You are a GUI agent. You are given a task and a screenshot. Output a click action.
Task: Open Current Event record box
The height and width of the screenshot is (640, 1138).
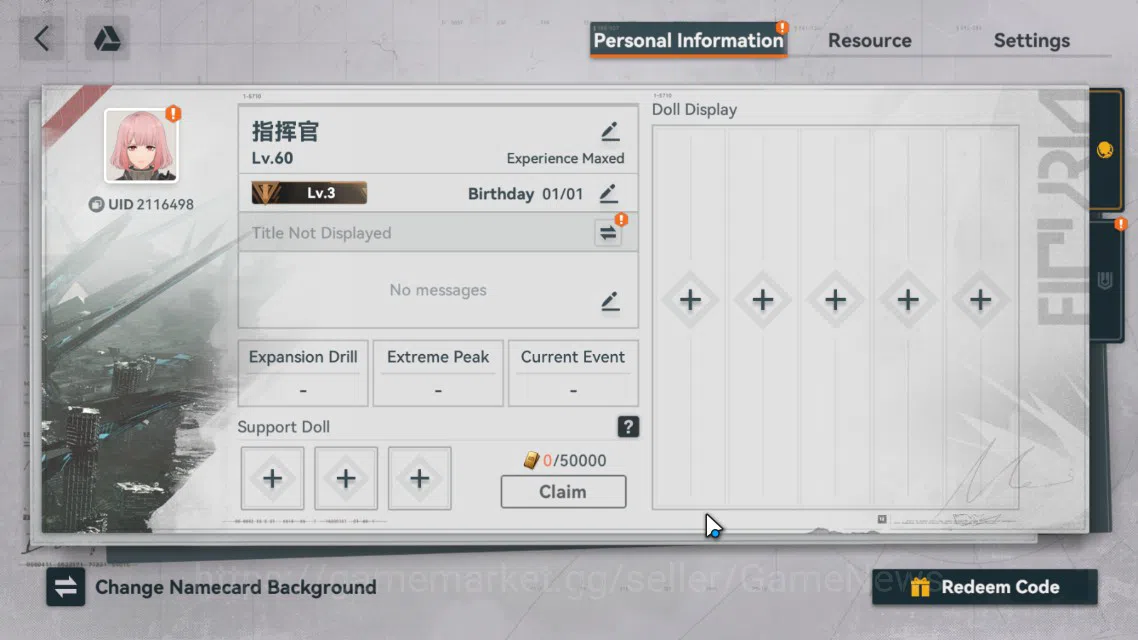tap(573, 373)
